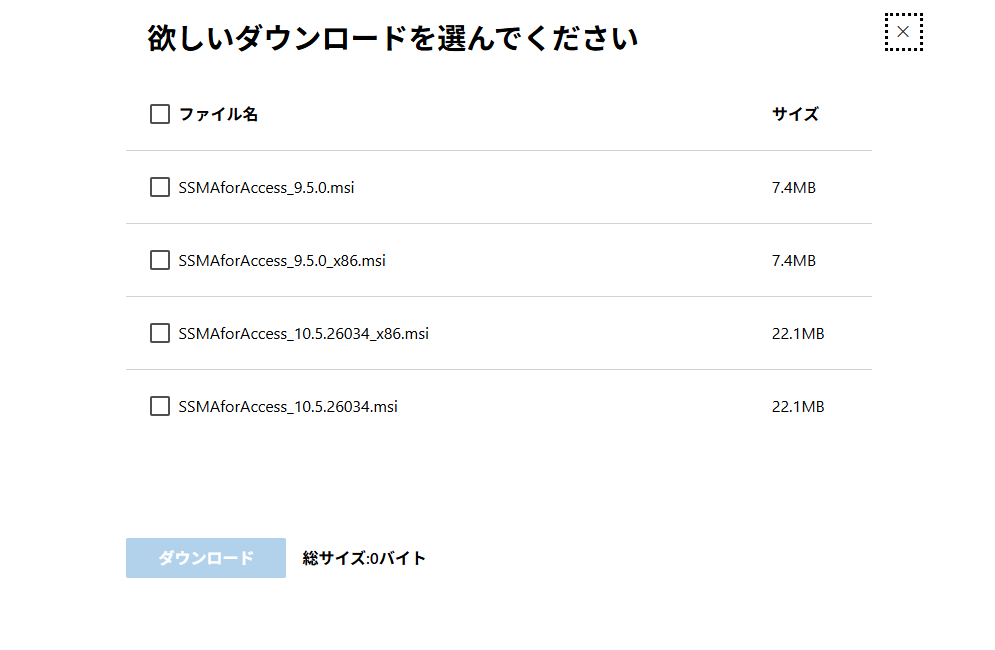Click the ファイル名 column header

218,114
